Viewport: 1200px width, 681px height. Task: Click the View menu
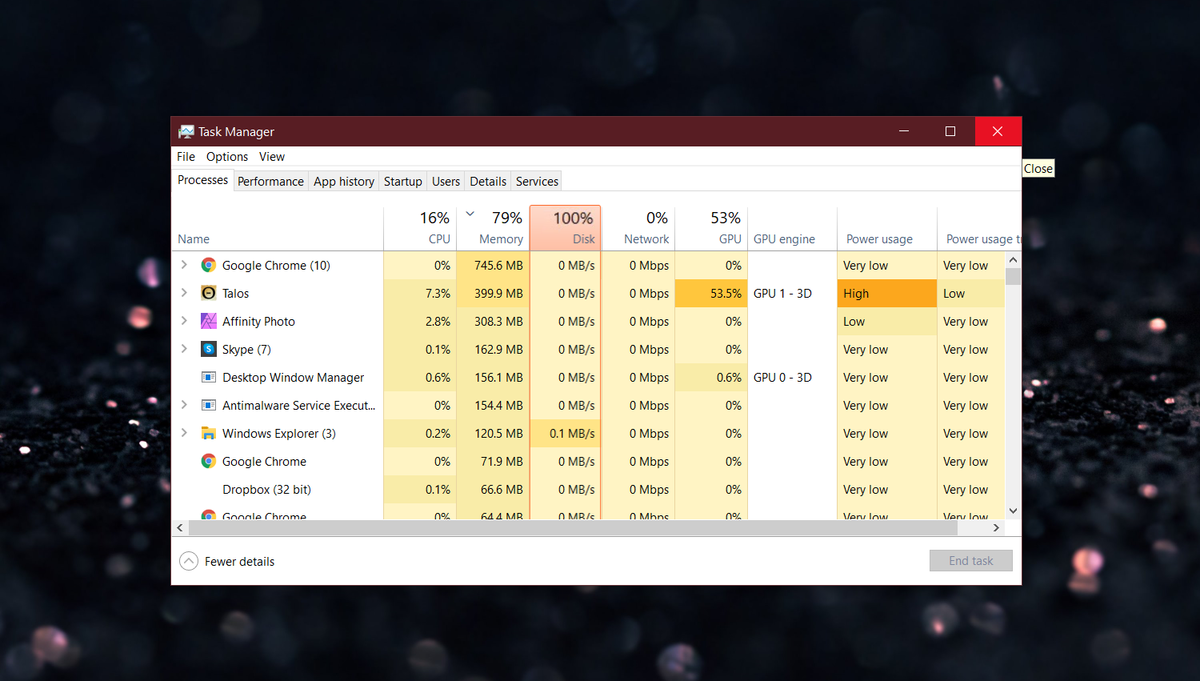271,156
